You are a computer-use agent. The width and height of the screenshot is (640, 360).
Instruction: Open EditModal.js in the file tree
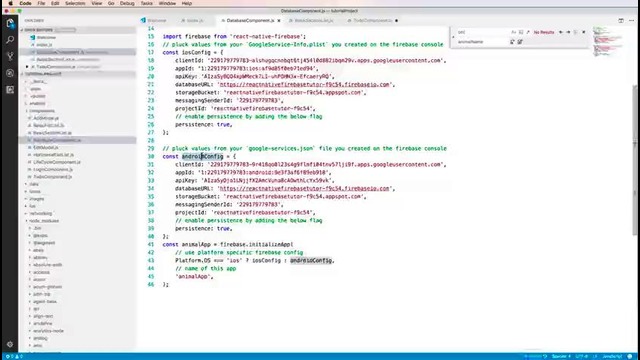click(46, 147)
